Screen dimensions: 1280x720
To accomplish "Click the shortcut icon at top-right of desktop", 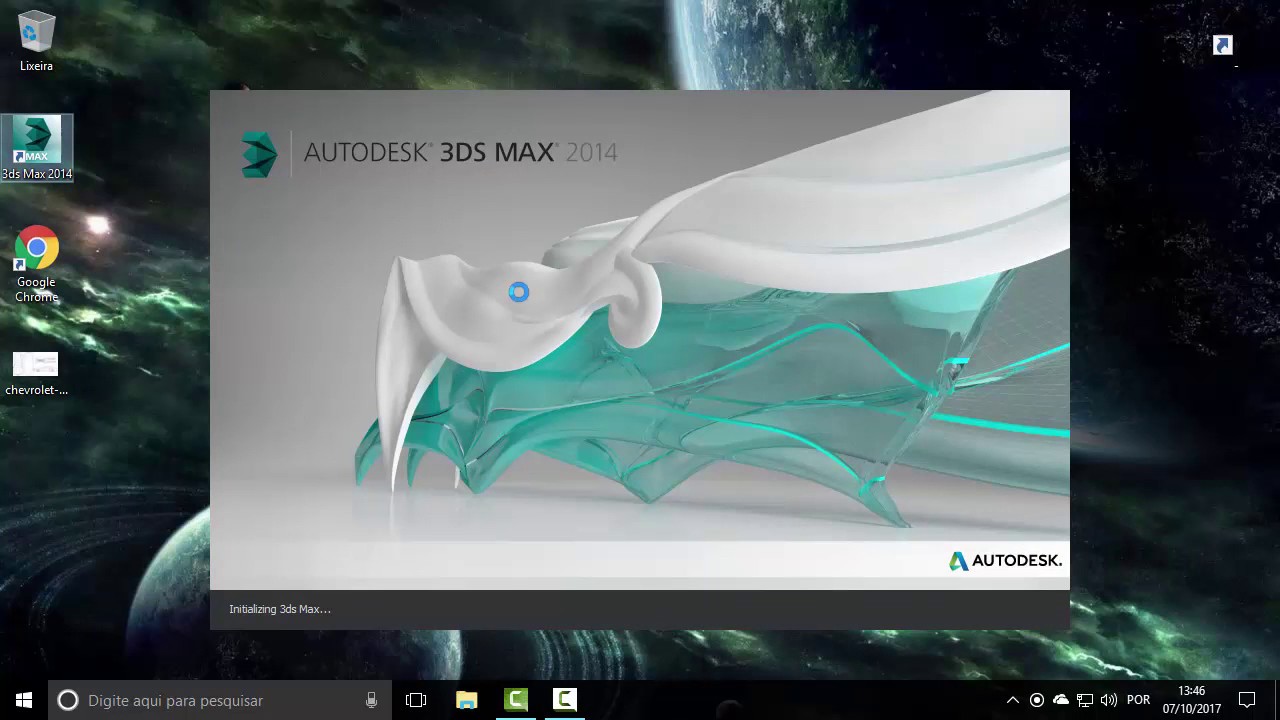I will (1223, 45).
